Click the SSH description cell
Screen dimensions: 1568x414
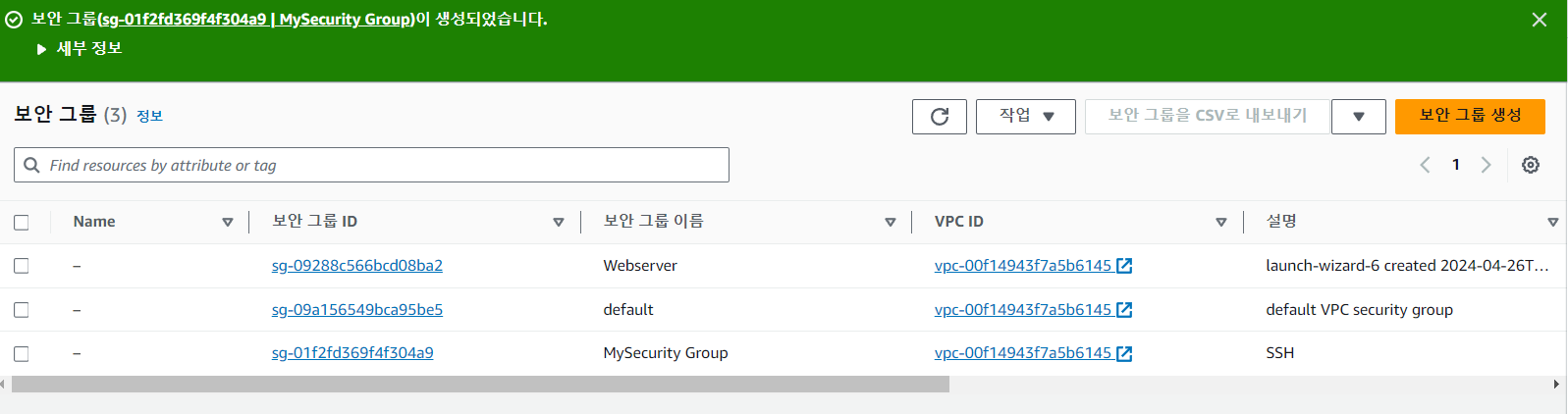click(x=1280, y=353)
